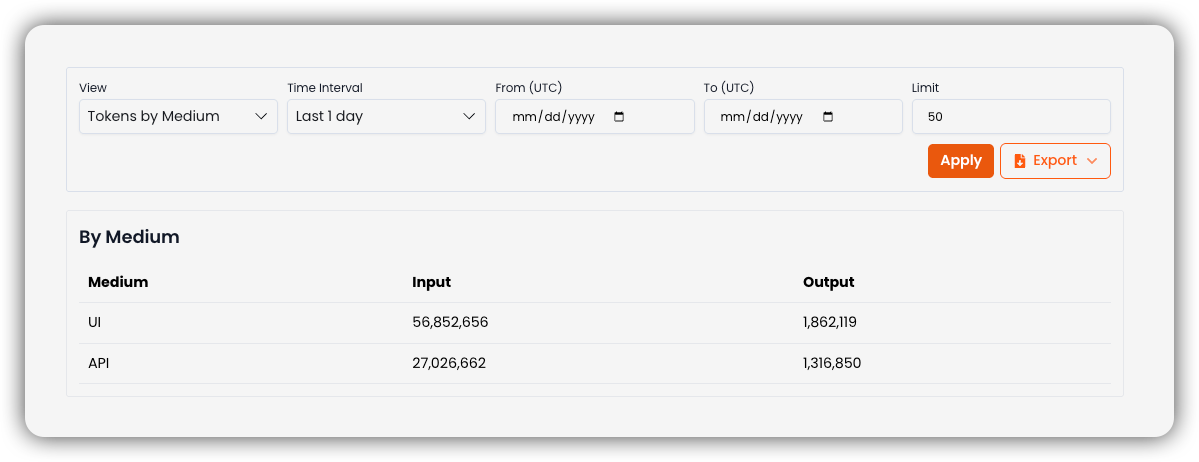Open the calendar picker icon in To (UTC)
This screenshot has height=462, width=1199.
(x=827, y=117)
